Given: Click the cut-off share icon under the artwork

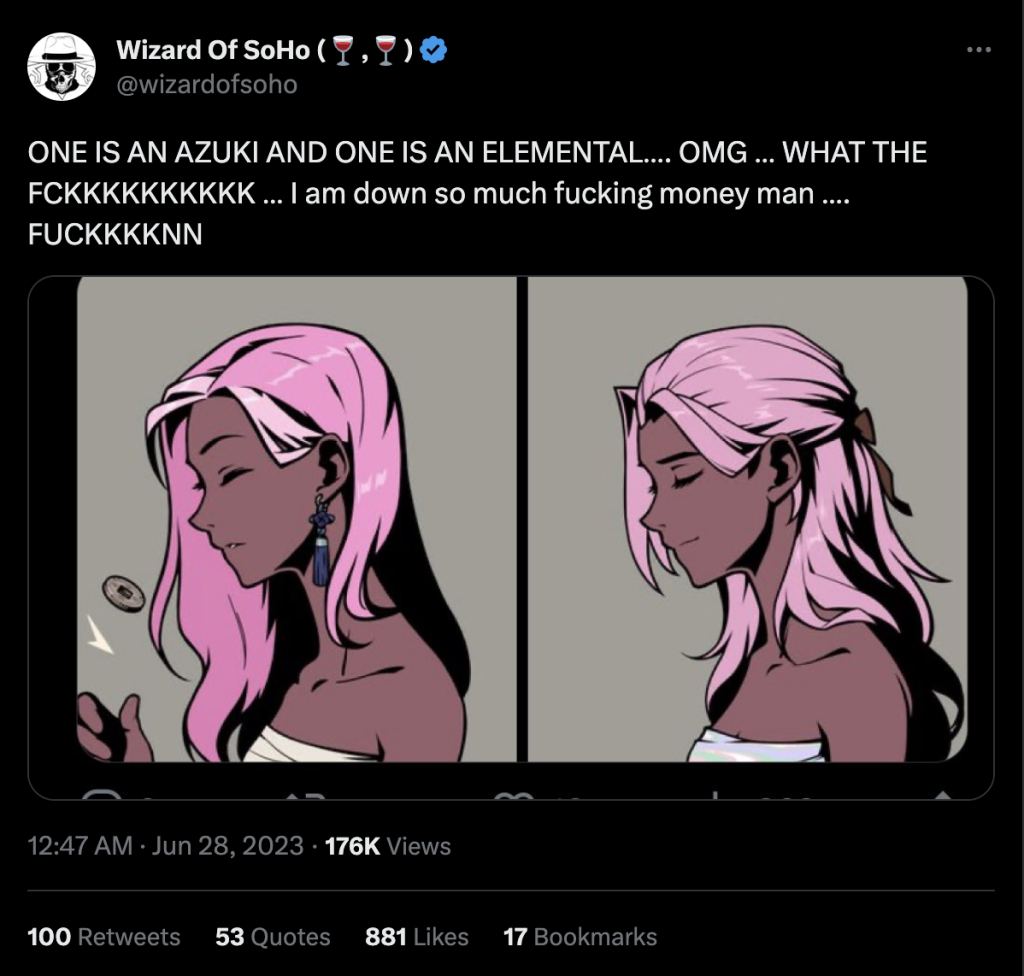Looking at the screenshot, I should [x=941, y=796].
